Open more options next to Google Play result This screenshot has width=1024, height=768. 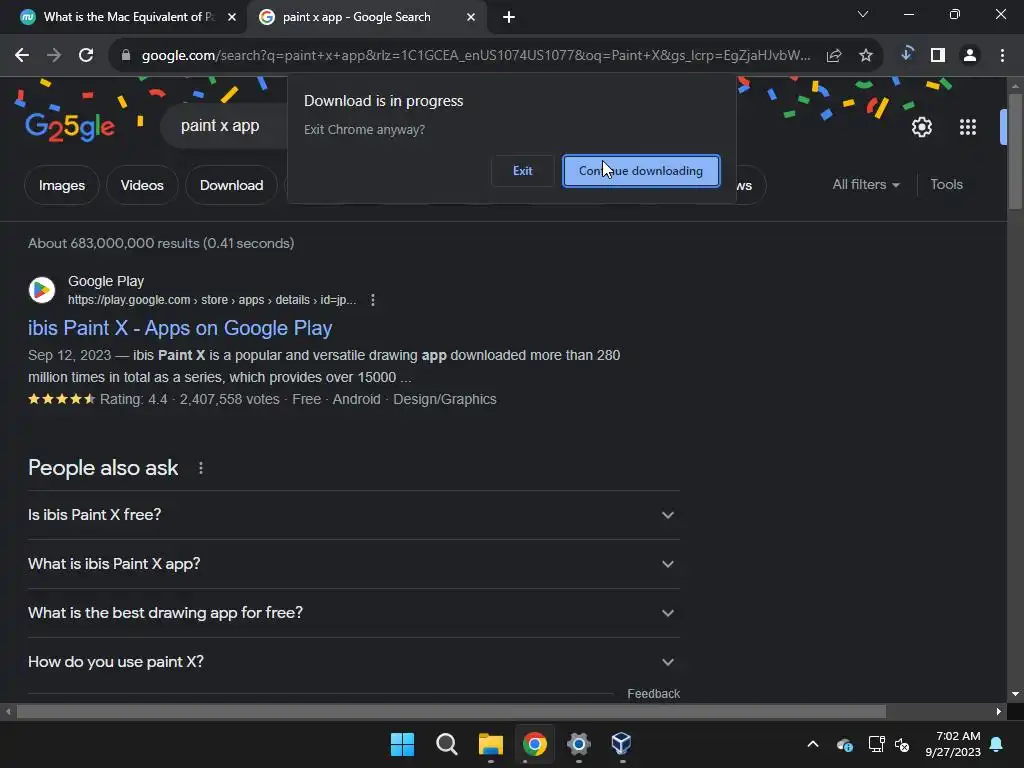pyautogui.click(x=372, y=300)
